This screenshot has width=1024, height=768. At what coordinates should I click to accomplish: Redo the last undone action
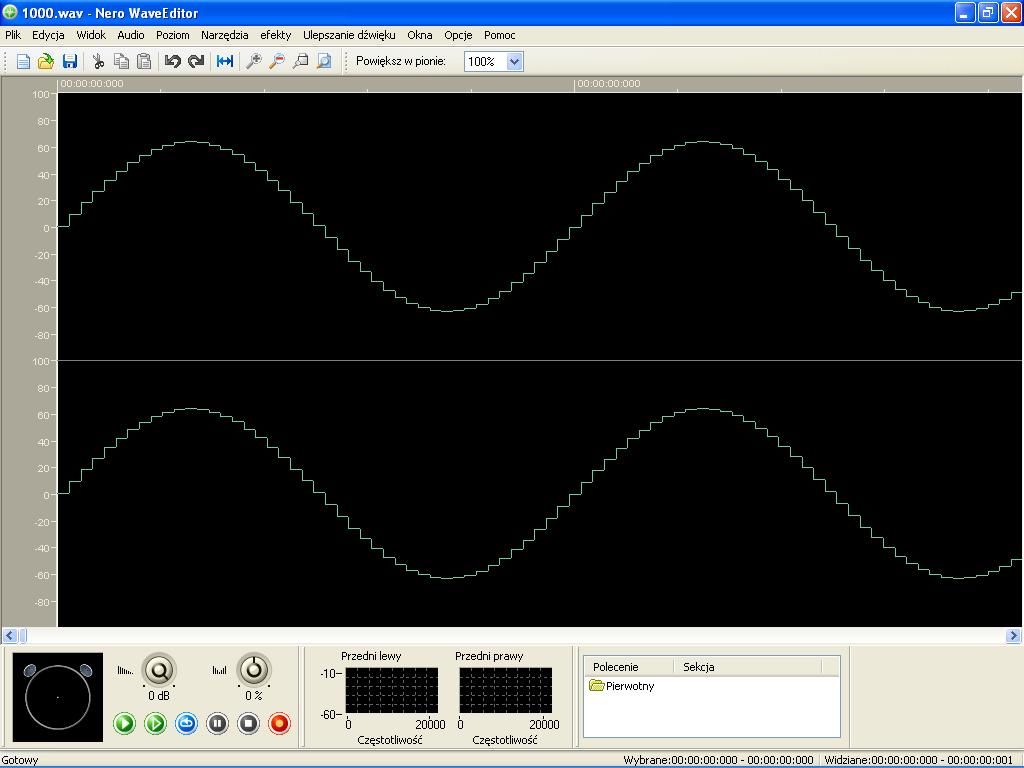tap(196, 61)
